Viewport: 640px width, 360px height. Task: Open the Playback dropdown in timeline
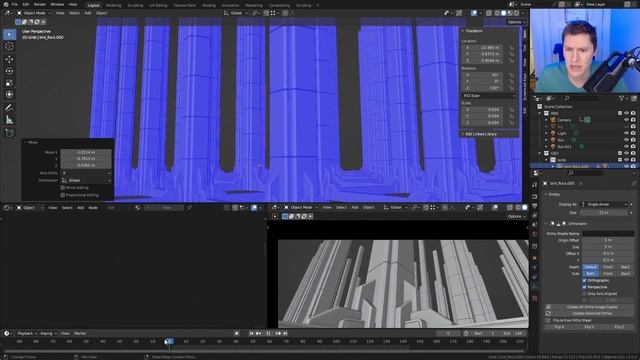27,333
